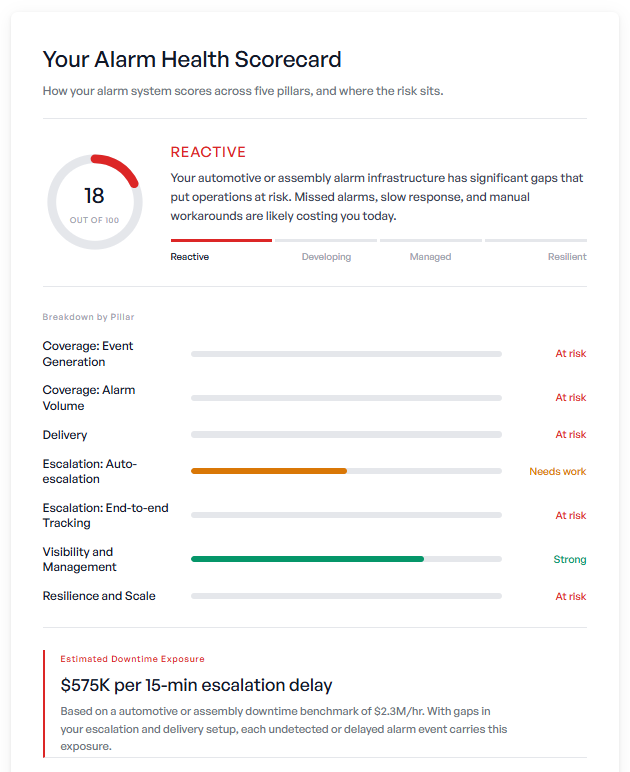Click the Resilience and Scale pillar label

99,596
